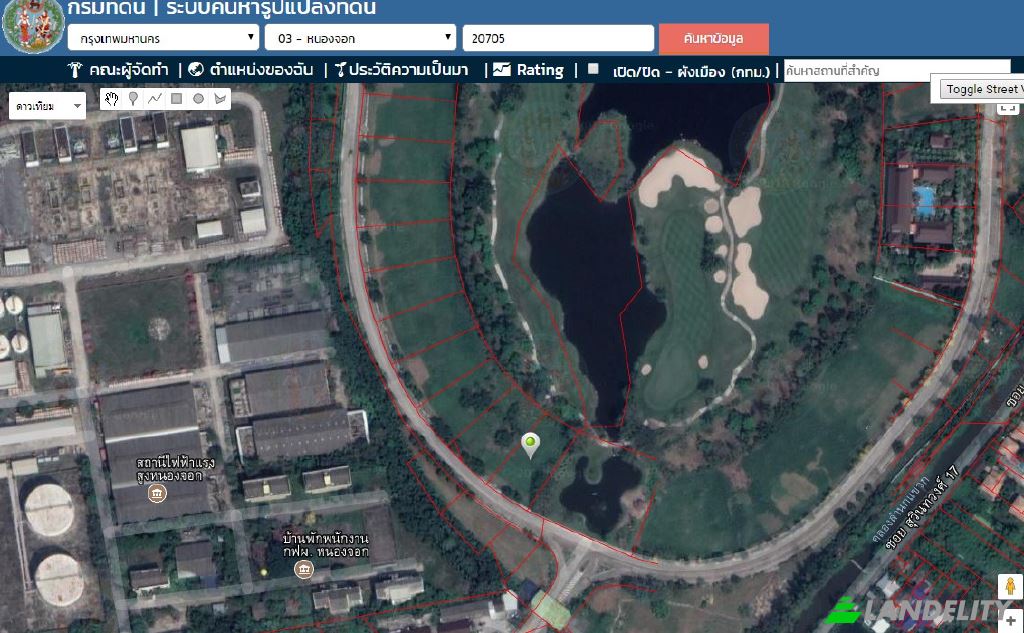Expand the 03 - หนองจอก district dropdown
The image size is (1024, 633).
pos(360,38)
